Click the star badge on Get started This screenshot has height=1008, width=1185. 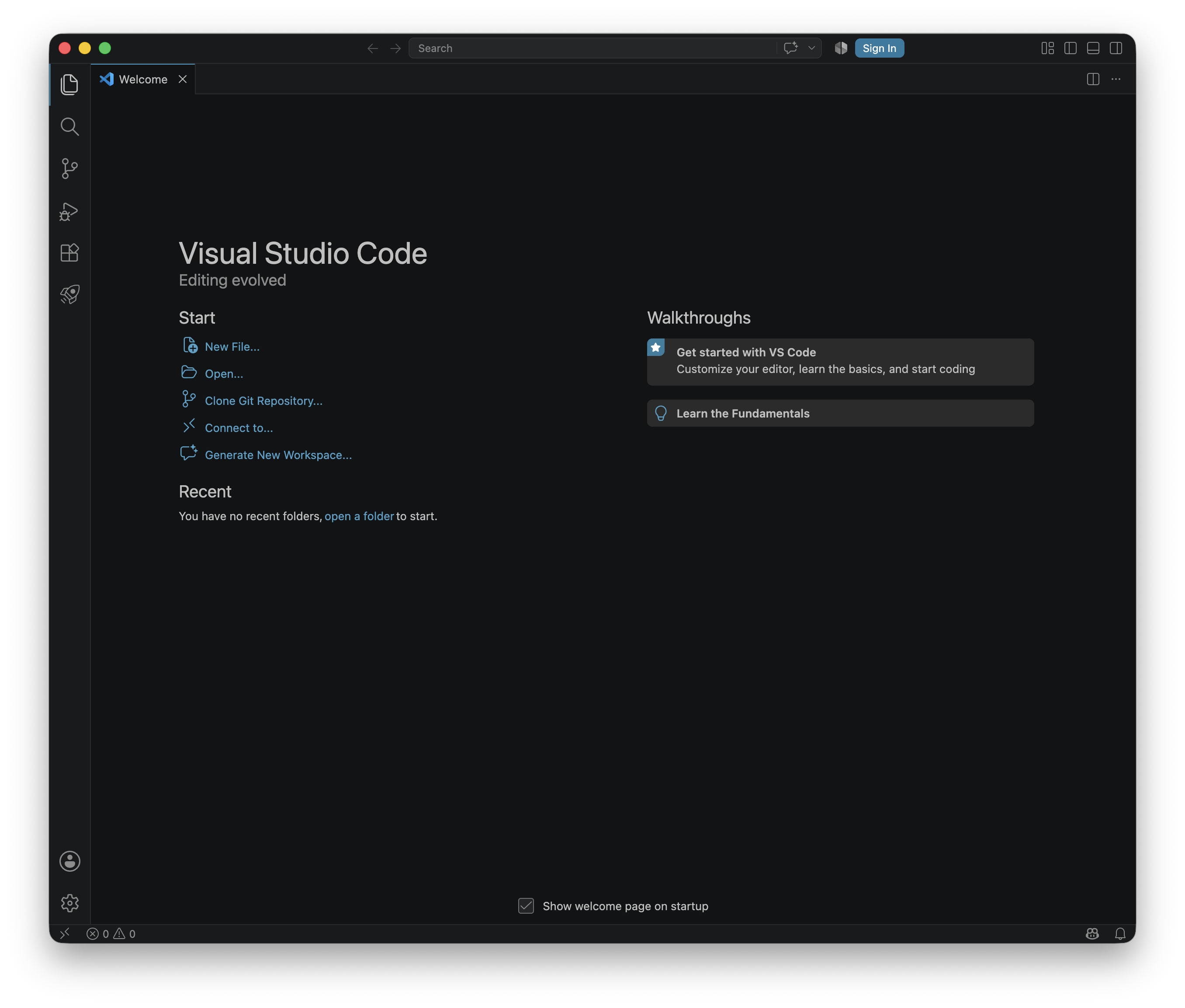point(656,348)
